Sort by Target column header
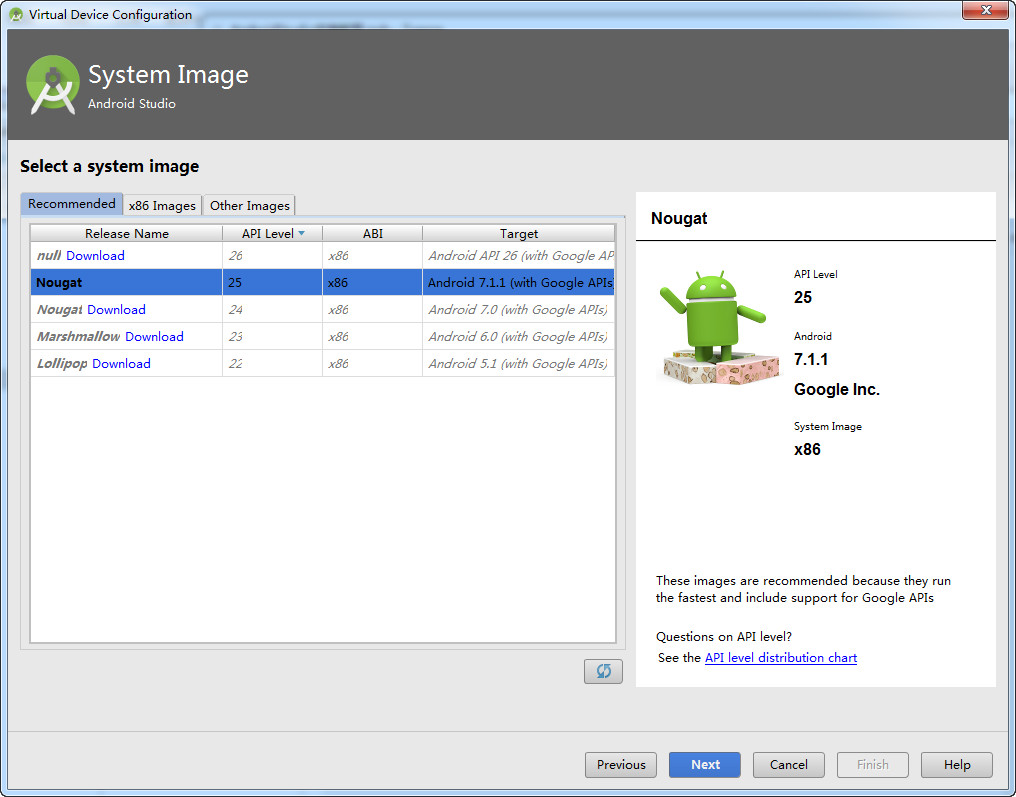The image size is (1016, 797). coord(518,233)
